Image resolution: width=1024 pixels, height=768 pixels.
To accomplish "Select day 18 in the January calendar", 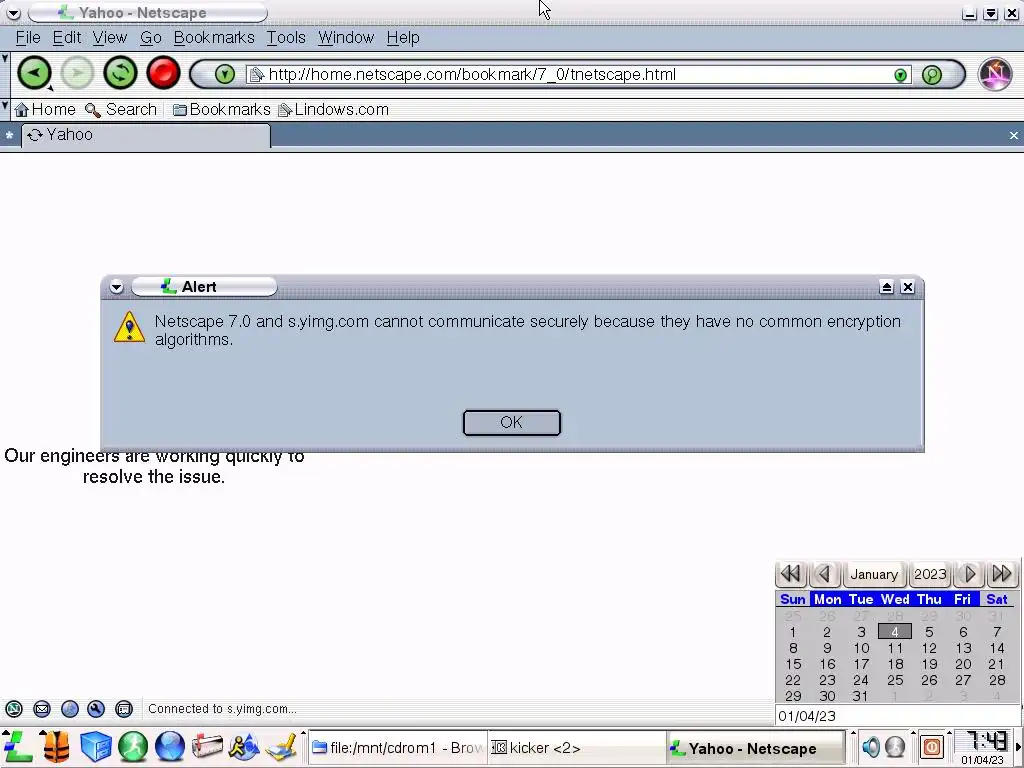I will (x=895, y=664).
